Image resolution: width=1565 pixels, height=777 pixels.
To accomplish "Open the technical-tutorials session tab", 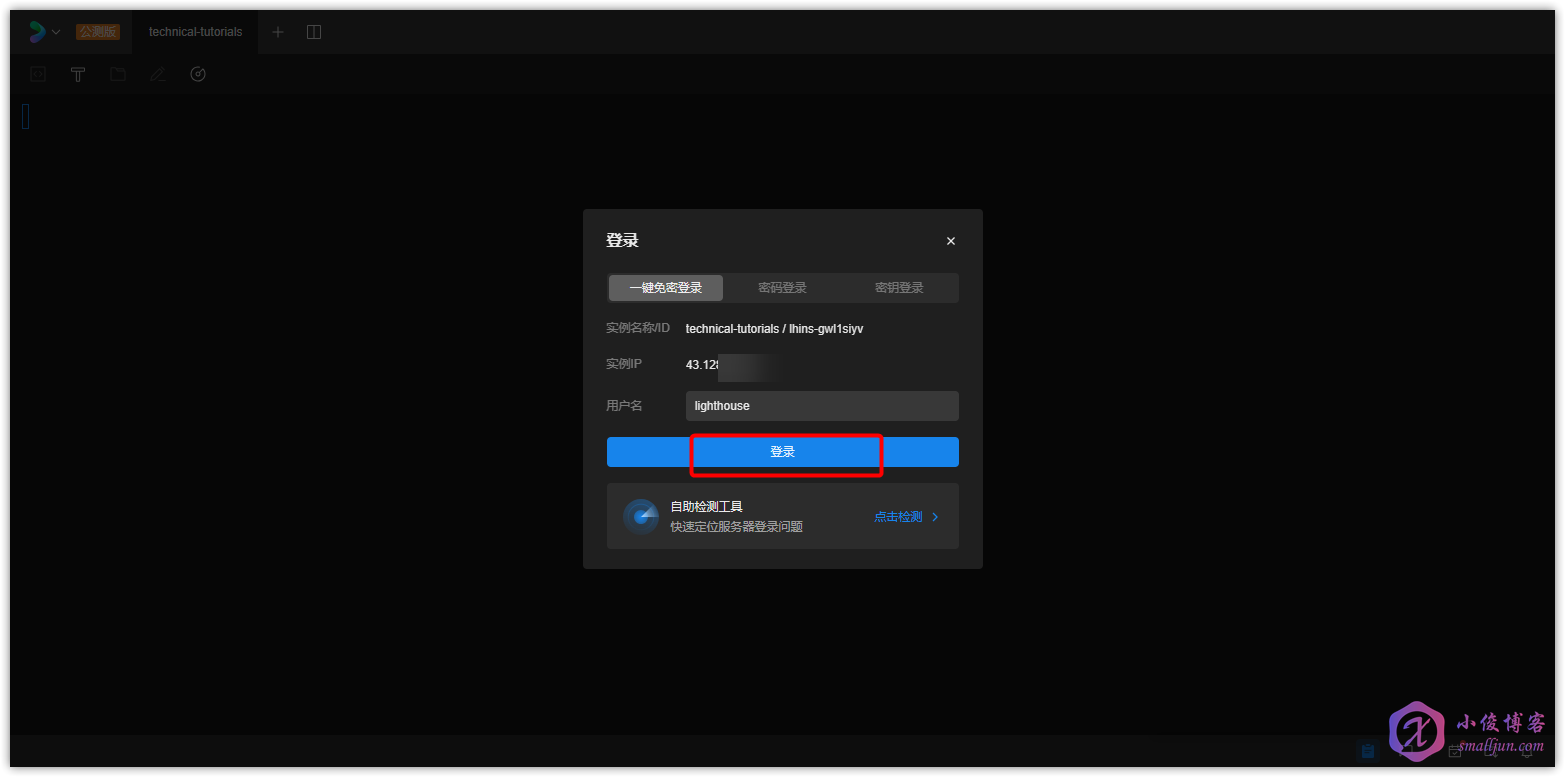I will click(x=195, y=32).
